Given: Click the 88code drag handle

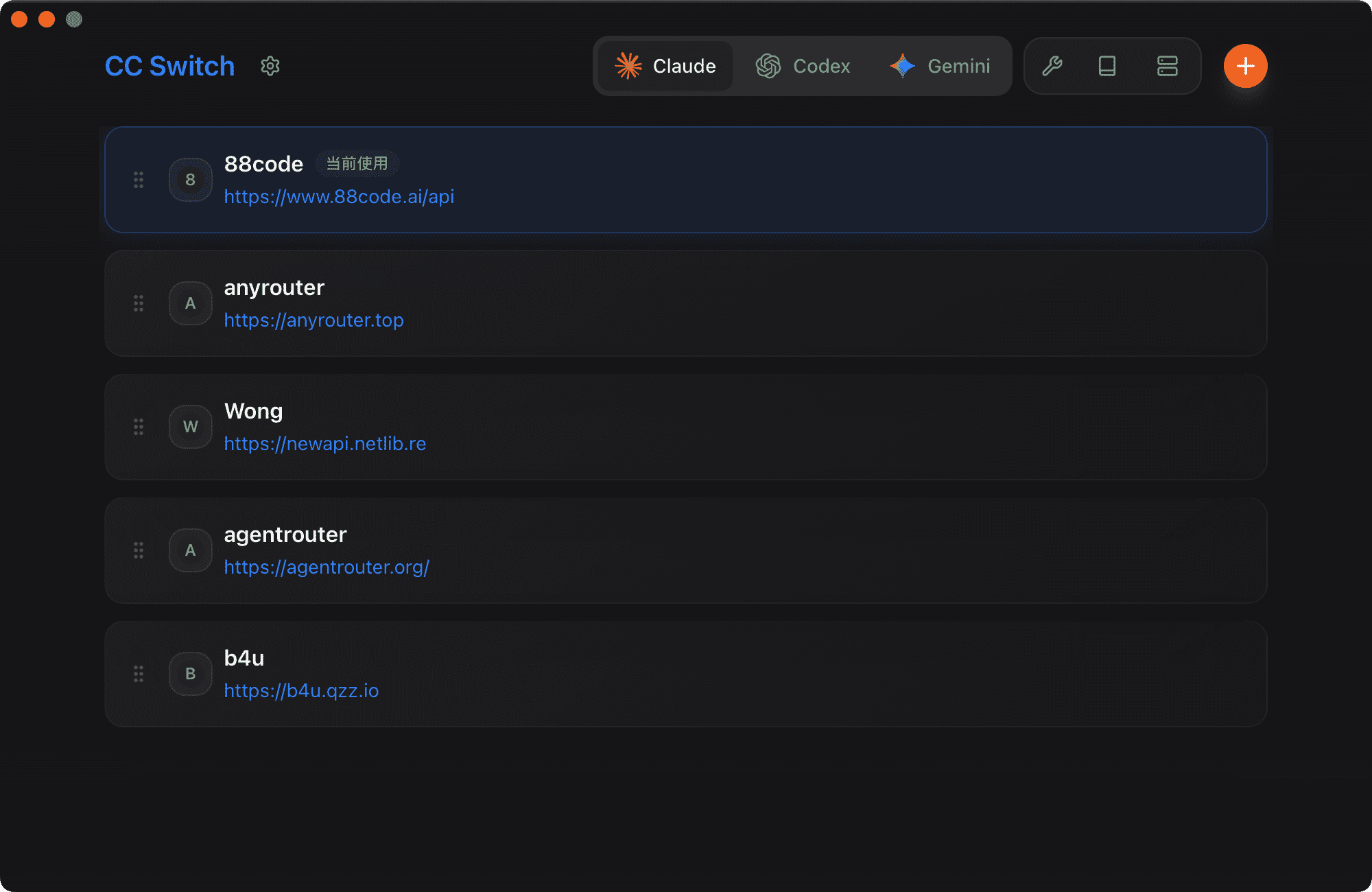Looking at the screenshot, I should pos(139,180).
